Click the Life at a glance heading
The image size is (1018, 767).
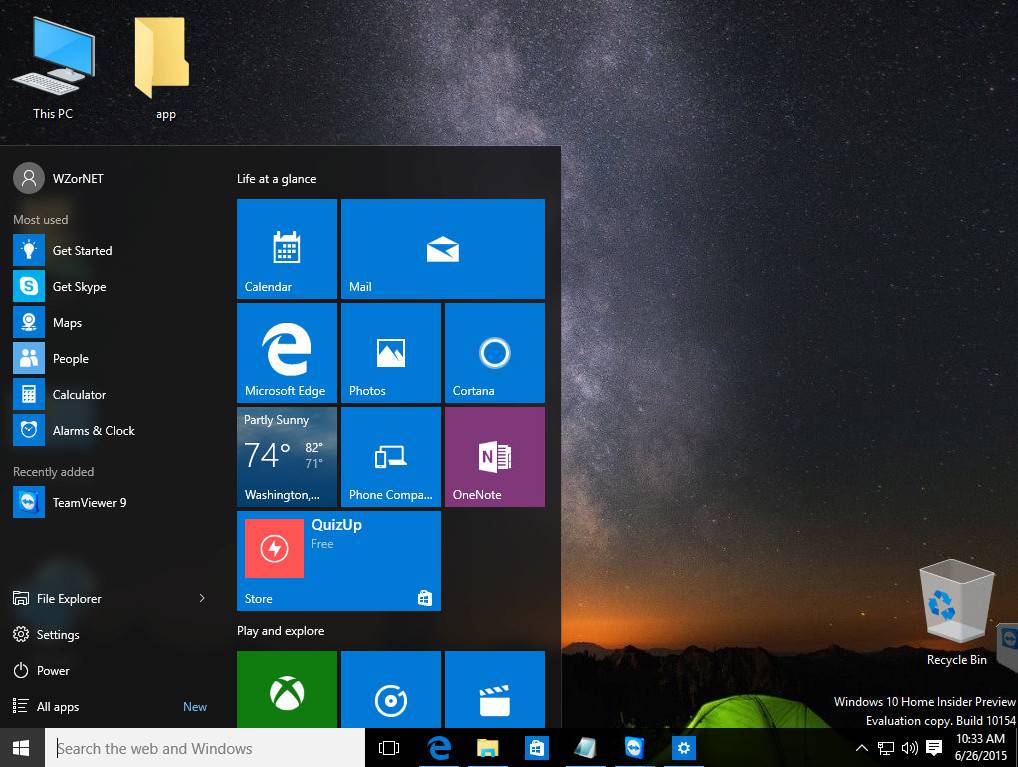[277, 179]
